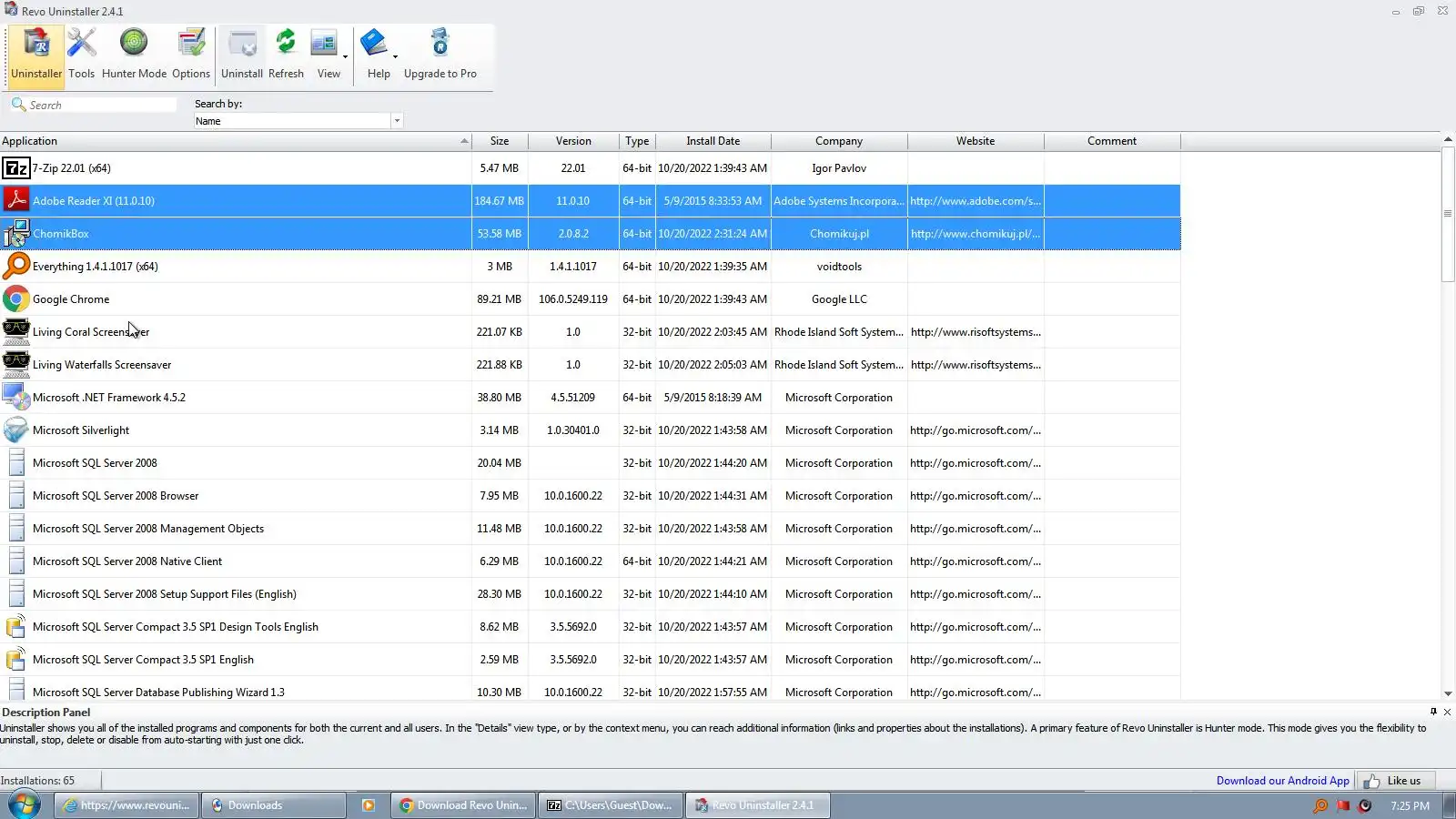
Task: Click the Like us thumbs-up icon
Action: (x=1371, y=781)
